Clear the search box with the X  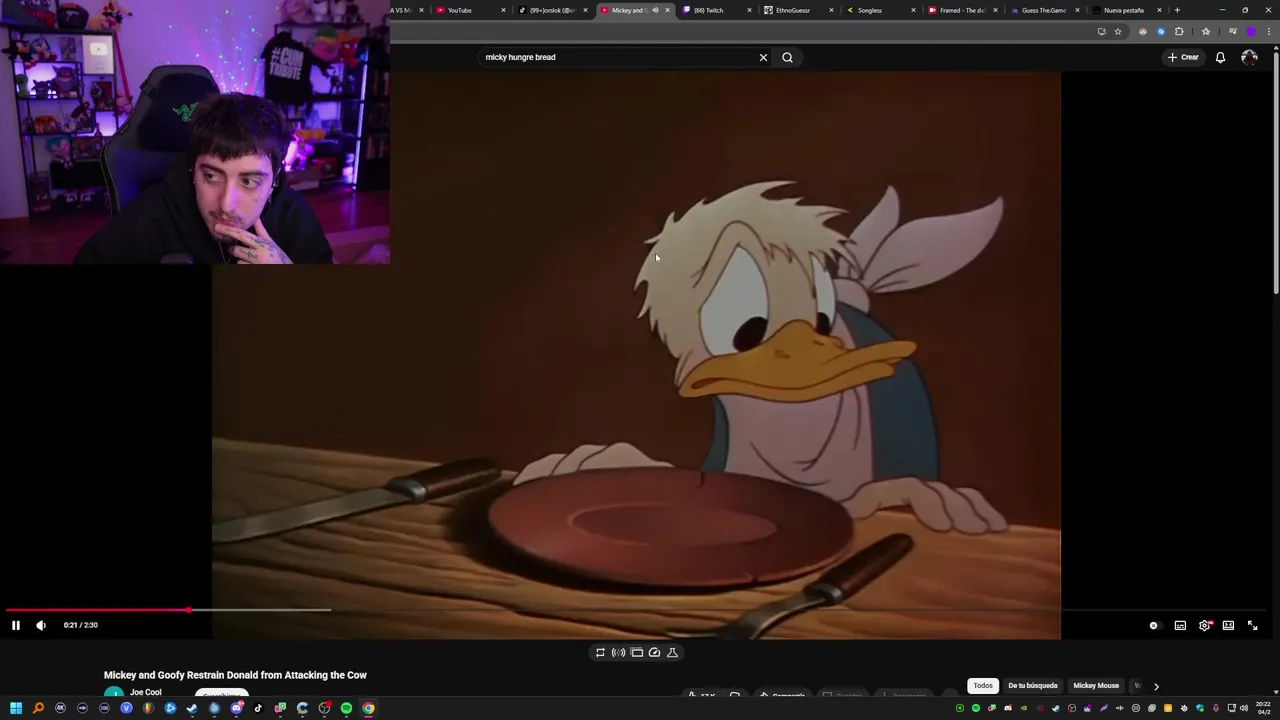click(763, 57)
